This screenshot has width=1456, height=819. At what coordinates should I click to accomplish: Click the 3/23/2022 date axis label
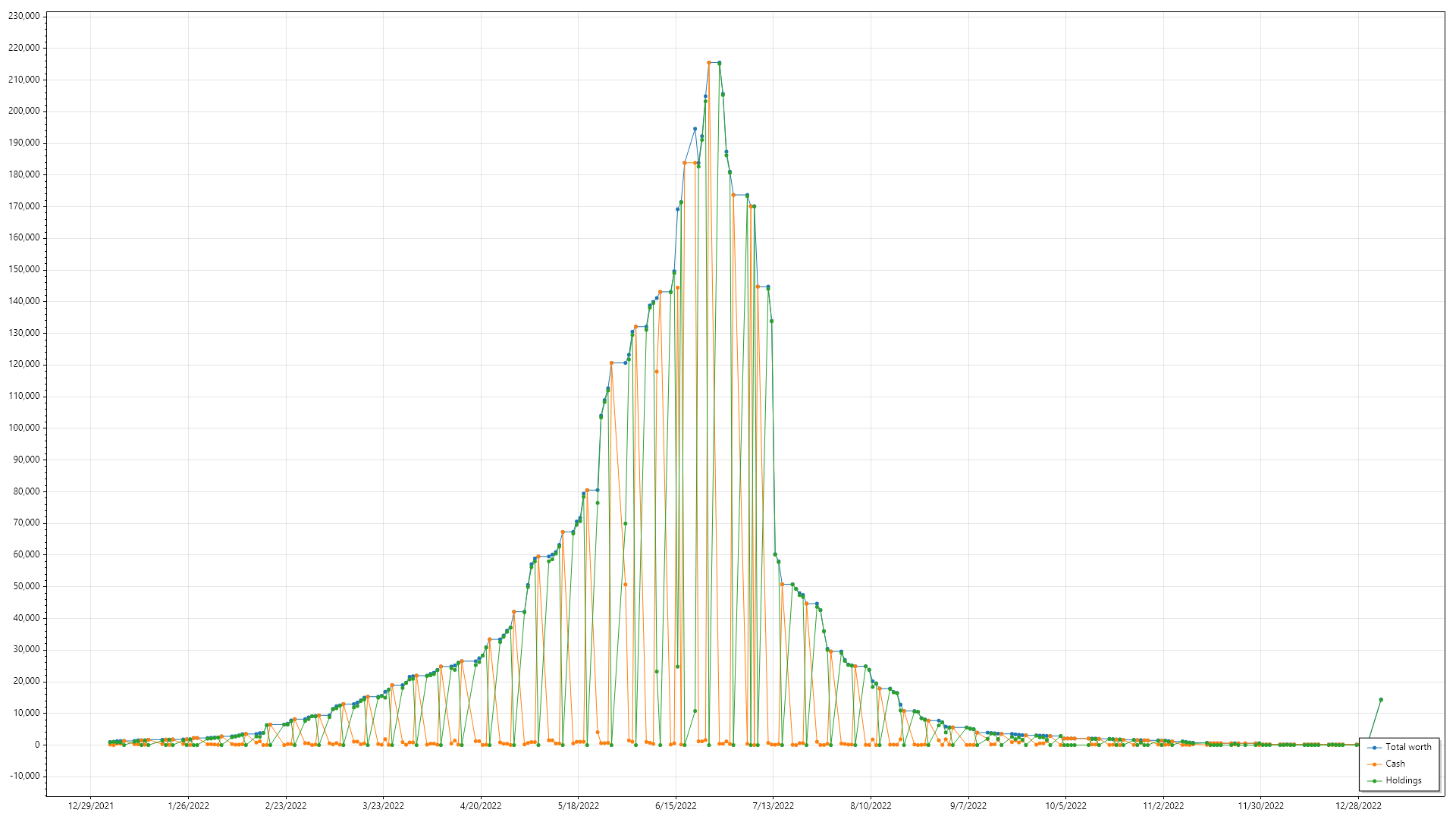tap(383, 806)
